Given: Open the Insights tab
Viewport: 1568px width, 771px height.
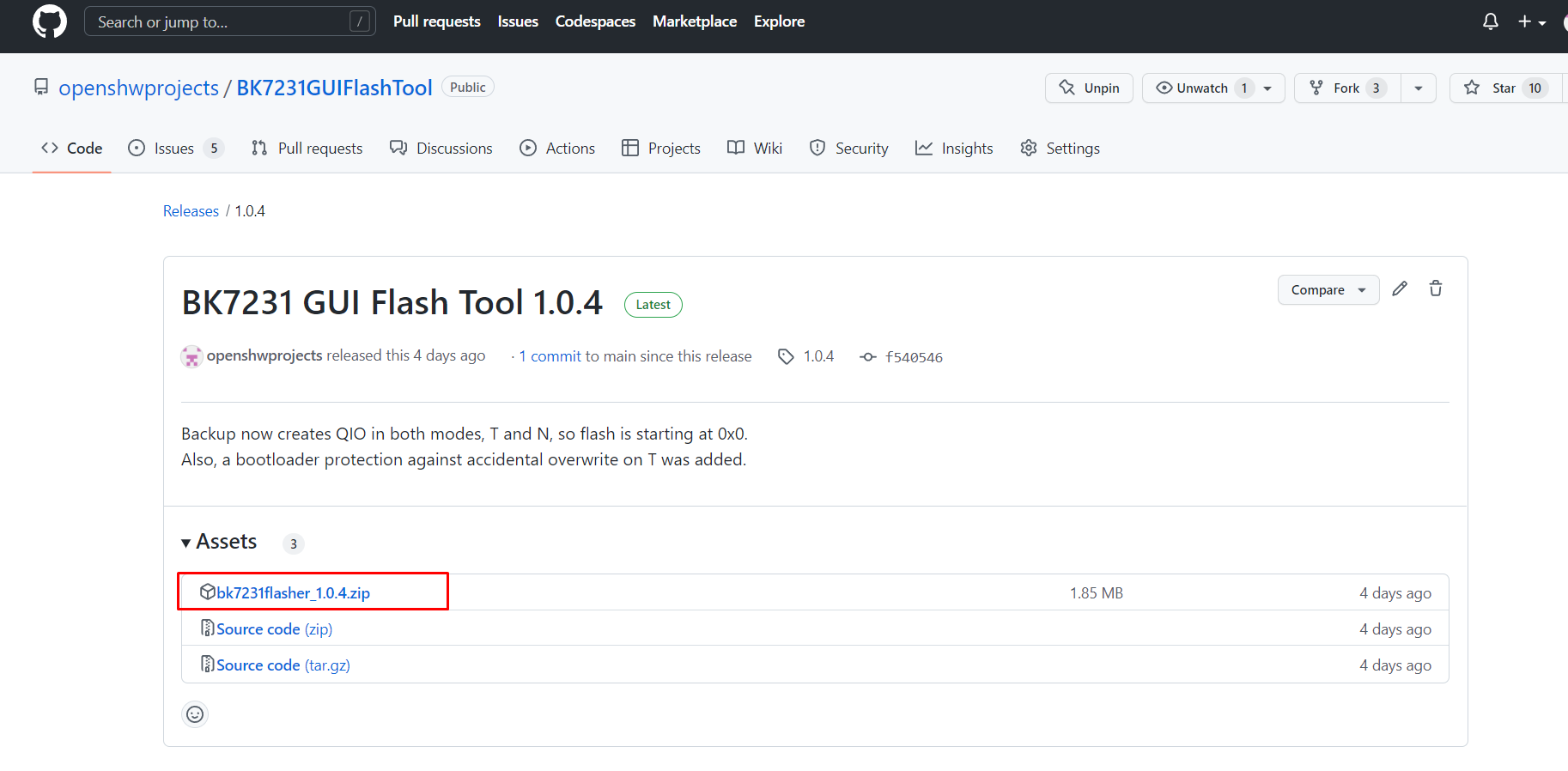Looking at the screenshot, I should 954,149.
